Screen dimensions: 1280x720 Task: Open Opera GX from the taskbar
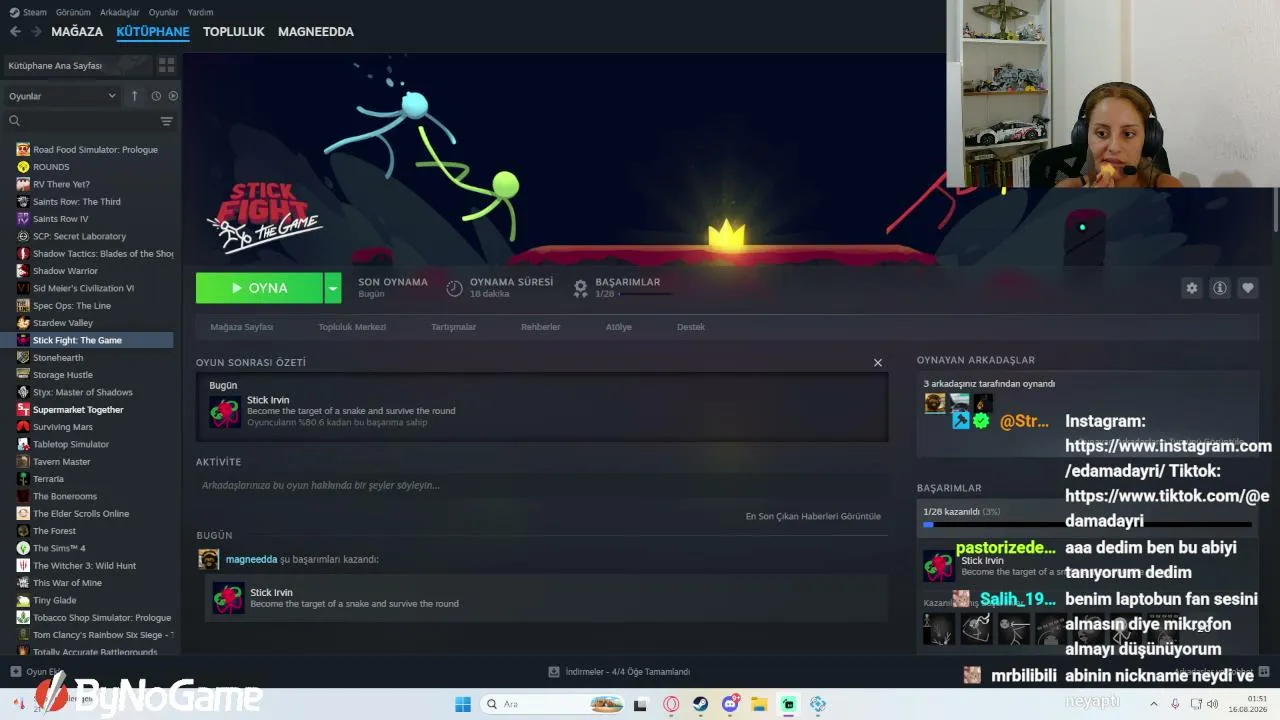pyautogui.click(x=671, y=704)
